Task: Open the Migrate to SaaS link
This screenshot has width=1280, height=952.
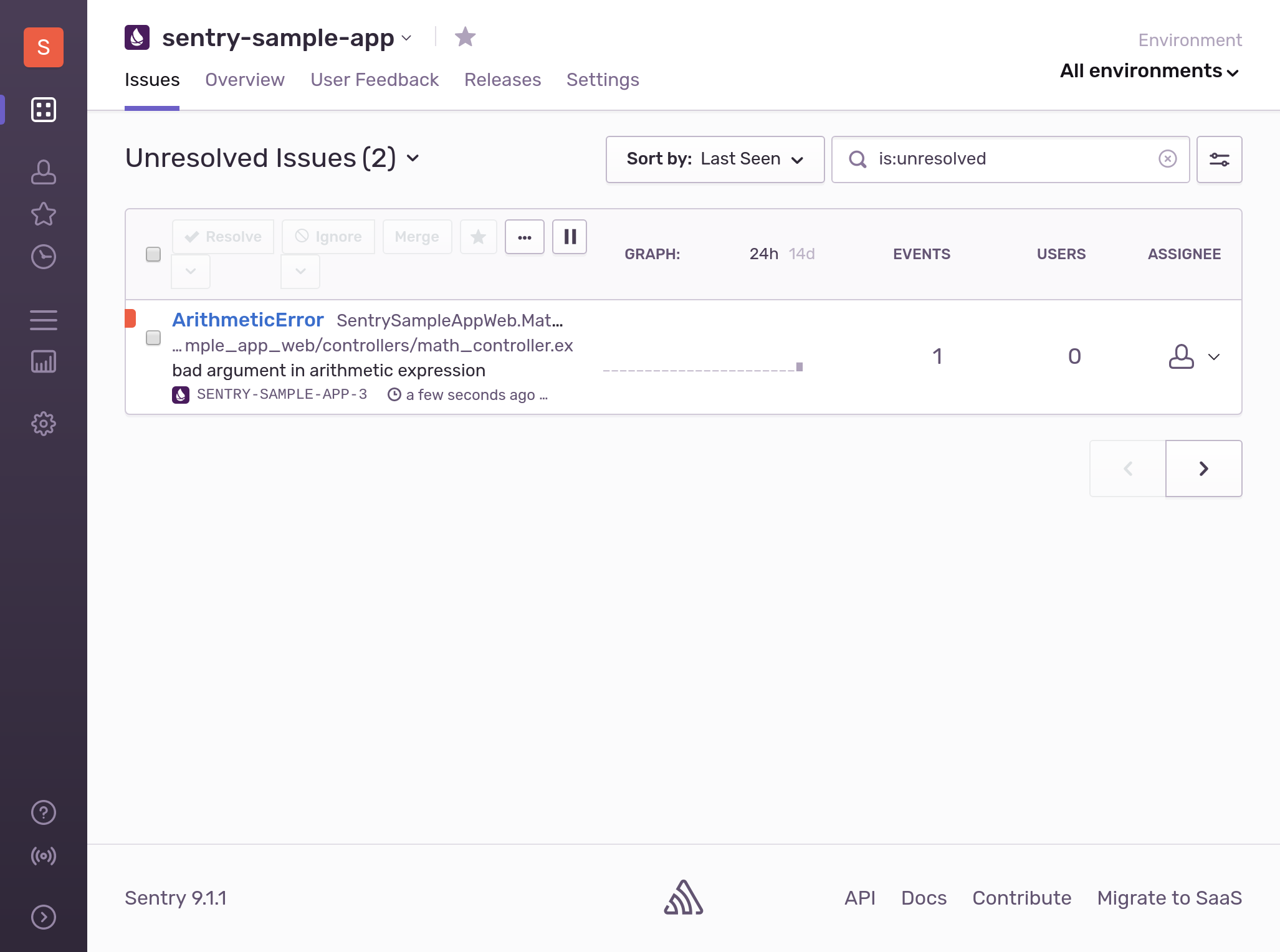Action: (x=1170, y=898)
